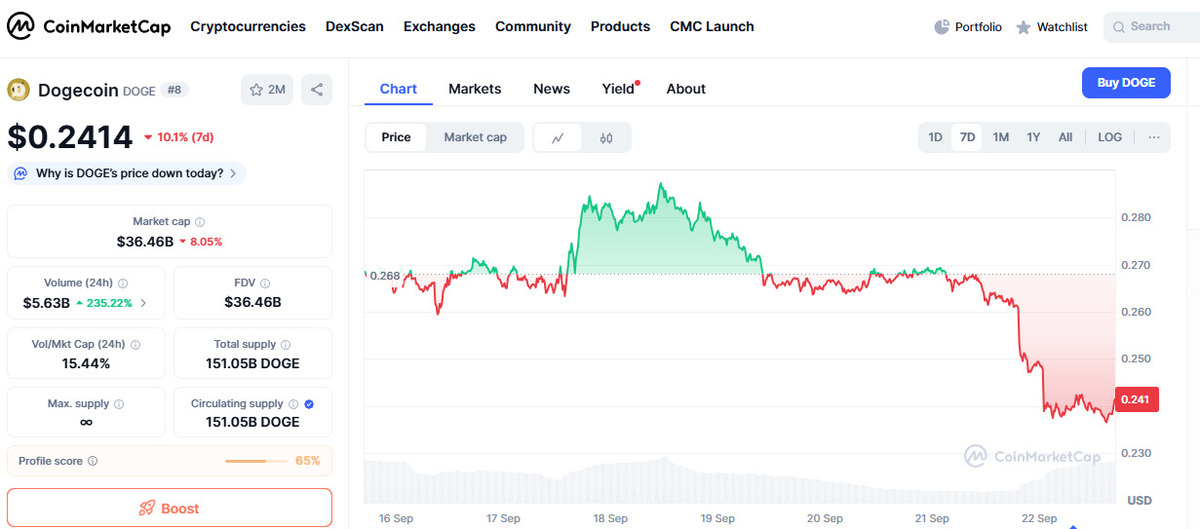Open the CoinMarketCap home logo
The height and width of the screenshot is (529, 1200).
pos(89,27)
